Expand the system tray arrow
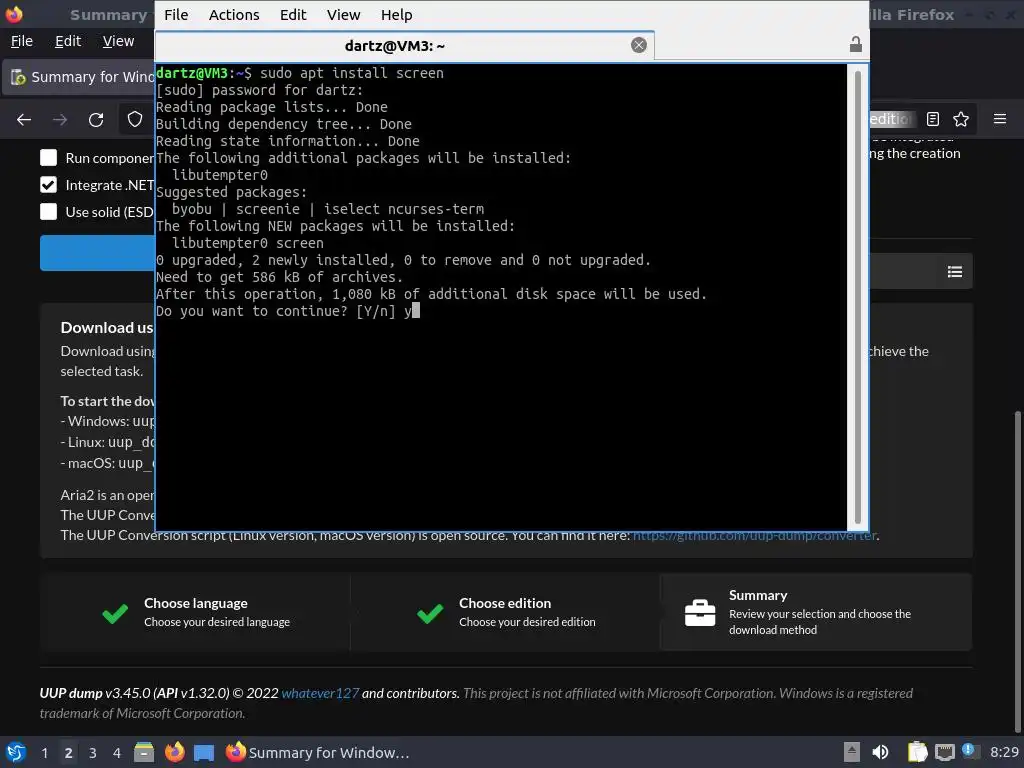This screenshot has height=768, width=1024. pos(852,752)
